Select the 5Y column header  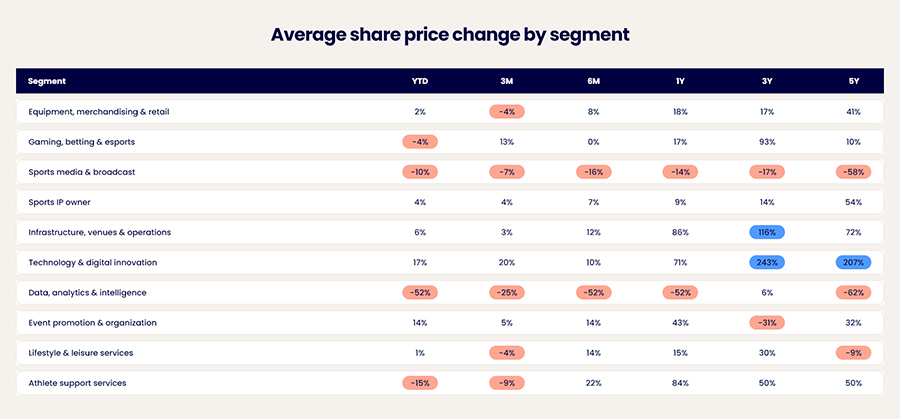(x=854, y=82)
